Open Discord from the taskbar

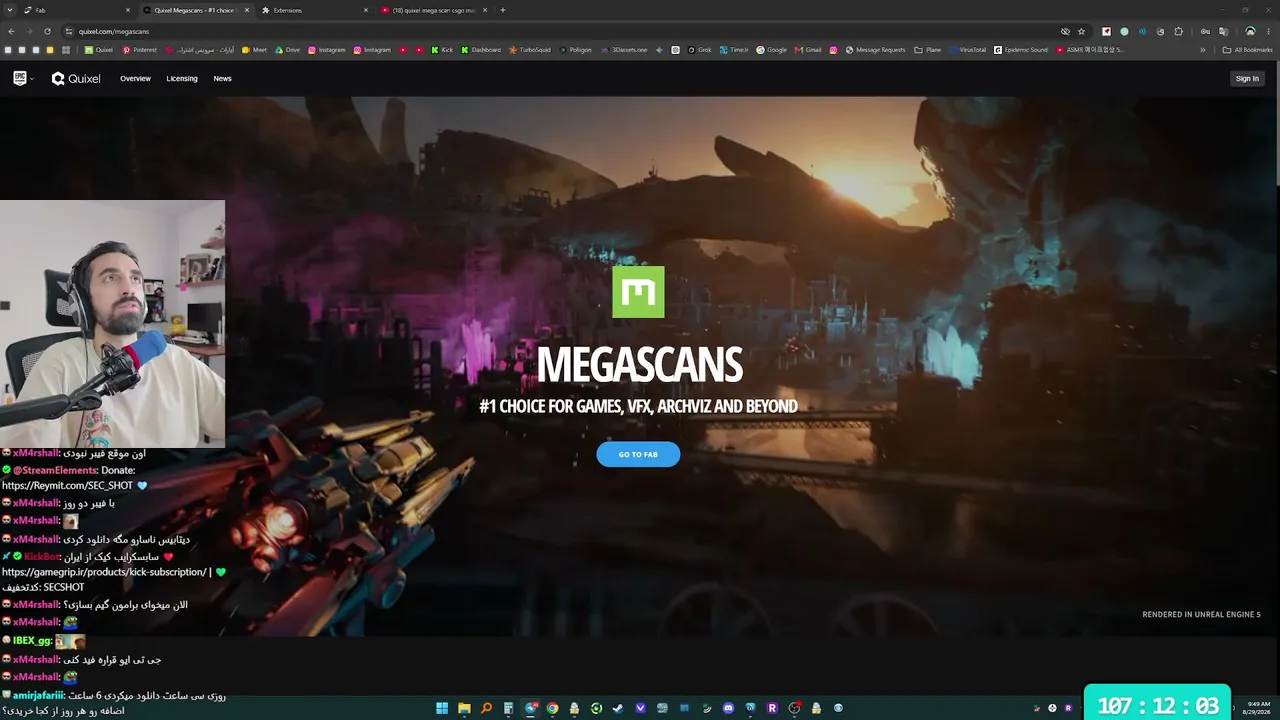pos(728,708)
